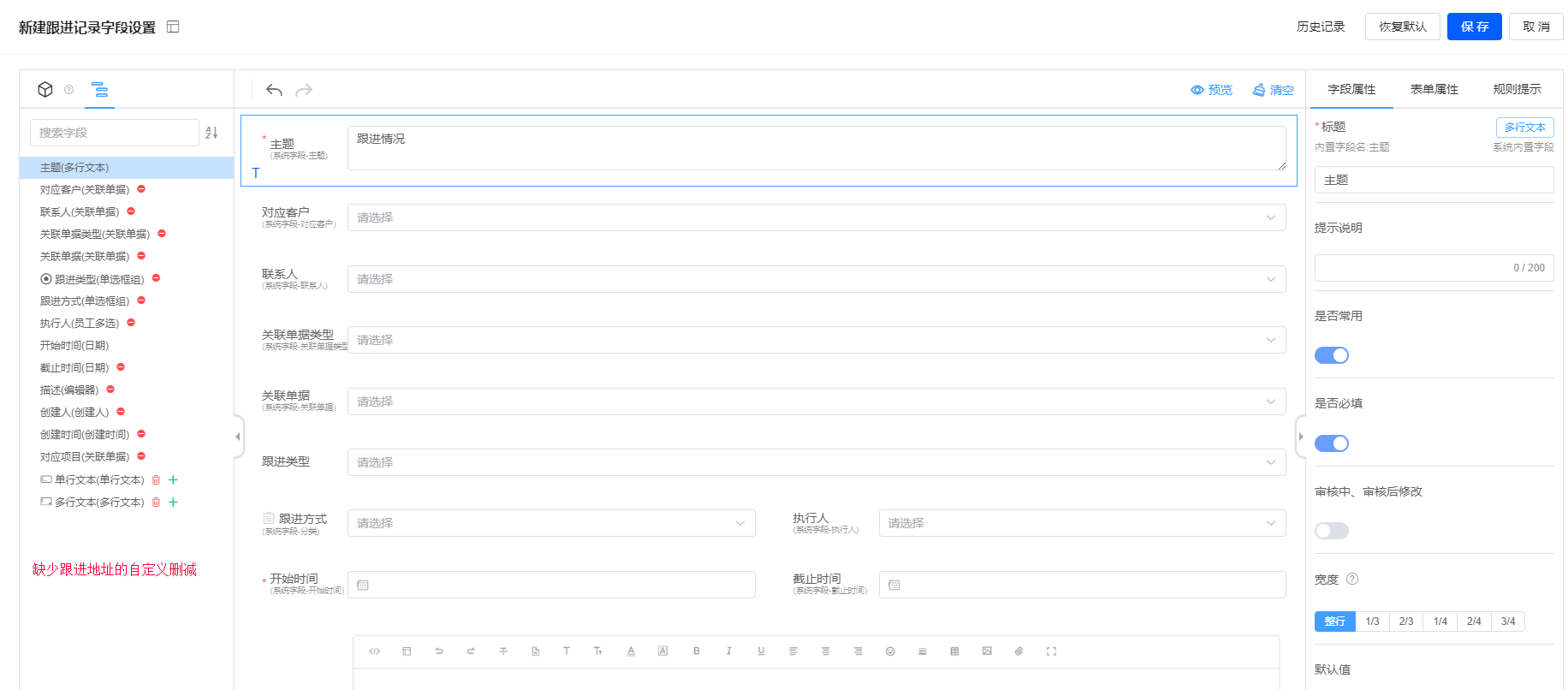This screenshot has width=1568, height=690.
Task: Delete 单行文本 field trash icon
Action: 156,480
